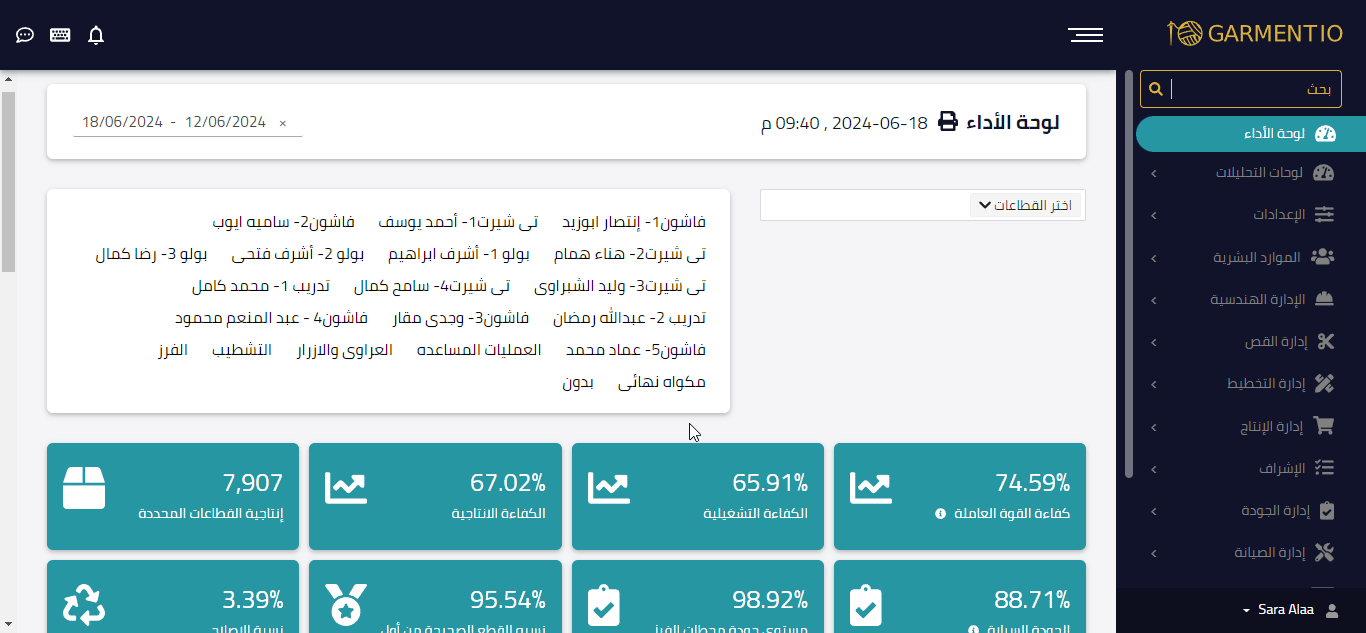Expand الموارد البشرية chevron
The height and width of the screenshot is (633, 1366).
click(x=1153, y=258)
